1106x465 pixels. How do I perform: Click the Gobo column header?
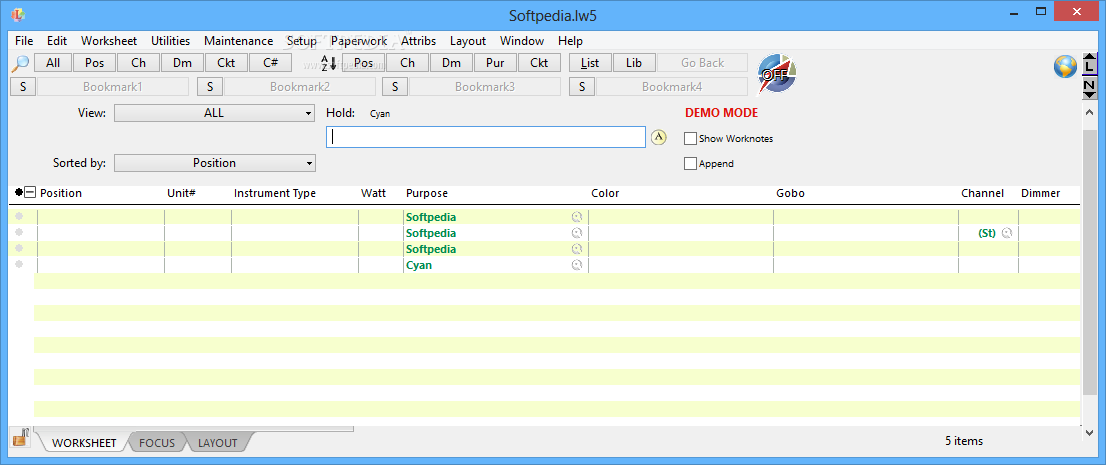point(791,193)
